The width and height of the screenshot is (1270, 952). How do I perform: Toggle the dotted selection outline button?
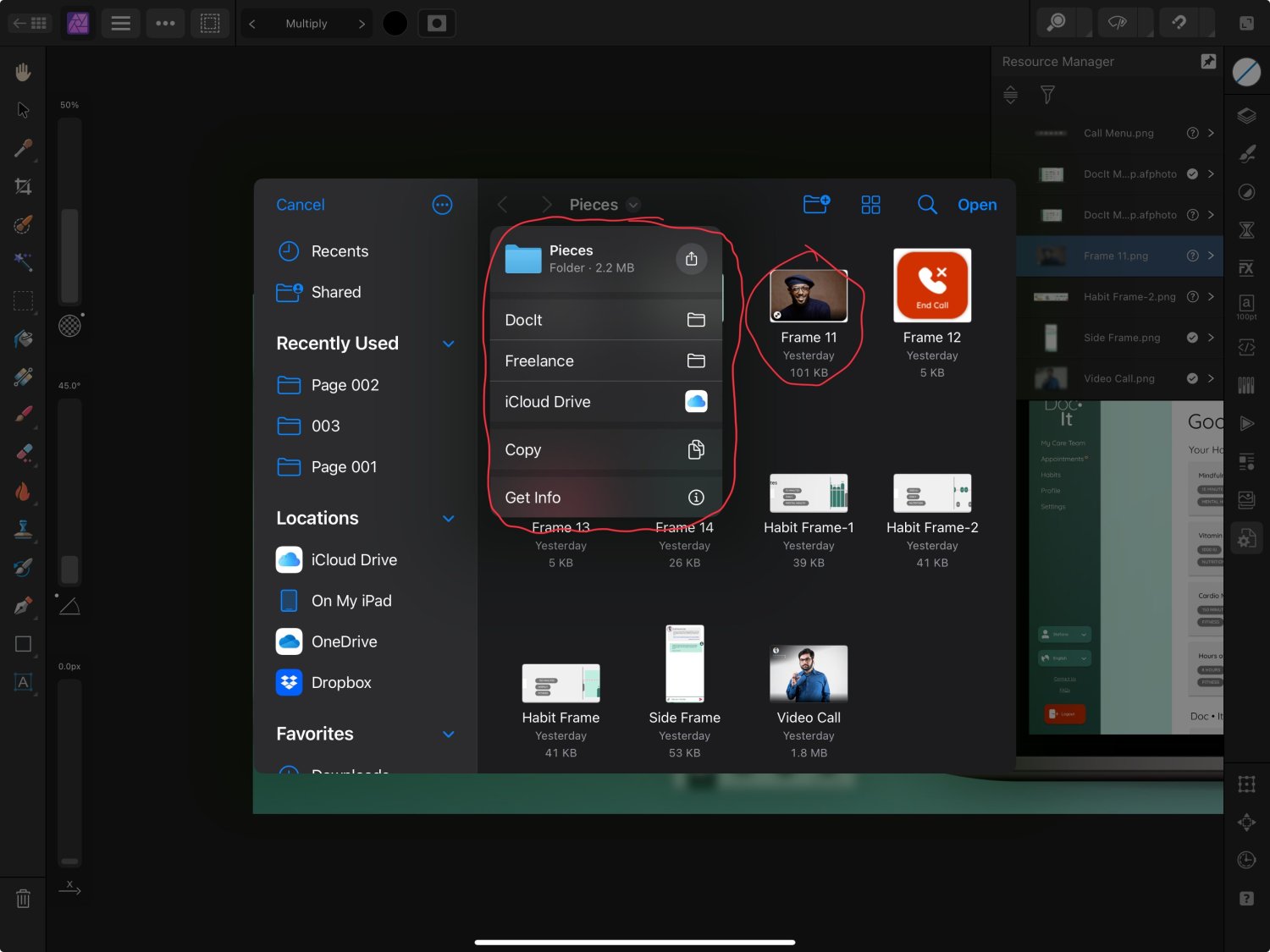pyautogui.click(x=210, y=23)
